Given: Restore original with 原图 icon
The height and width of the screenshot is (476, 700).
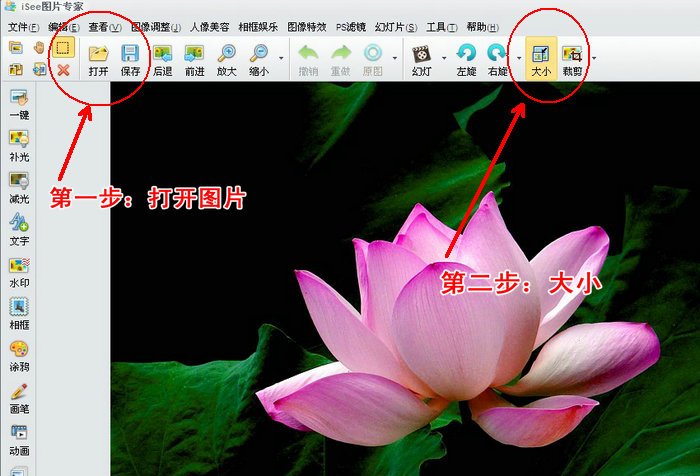Looking at the screenshot, I should pyautogui.click(x=373, y=54).
